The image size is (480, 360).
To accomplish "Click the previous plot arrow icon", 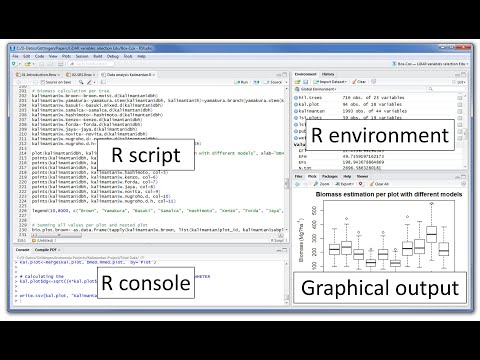I will (297, 184).
